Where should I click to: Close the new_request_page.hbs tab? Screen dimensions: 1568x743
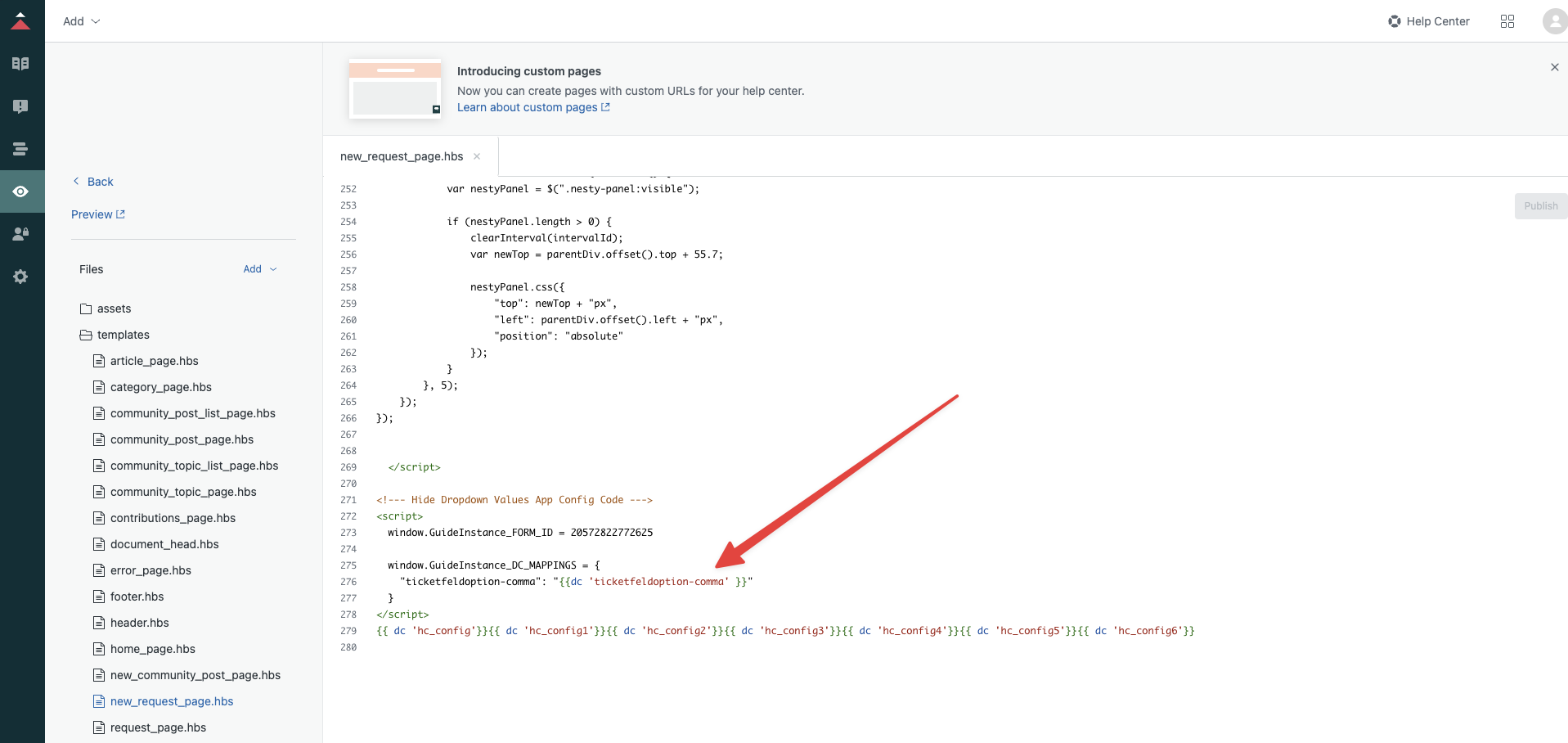(477, 156)
